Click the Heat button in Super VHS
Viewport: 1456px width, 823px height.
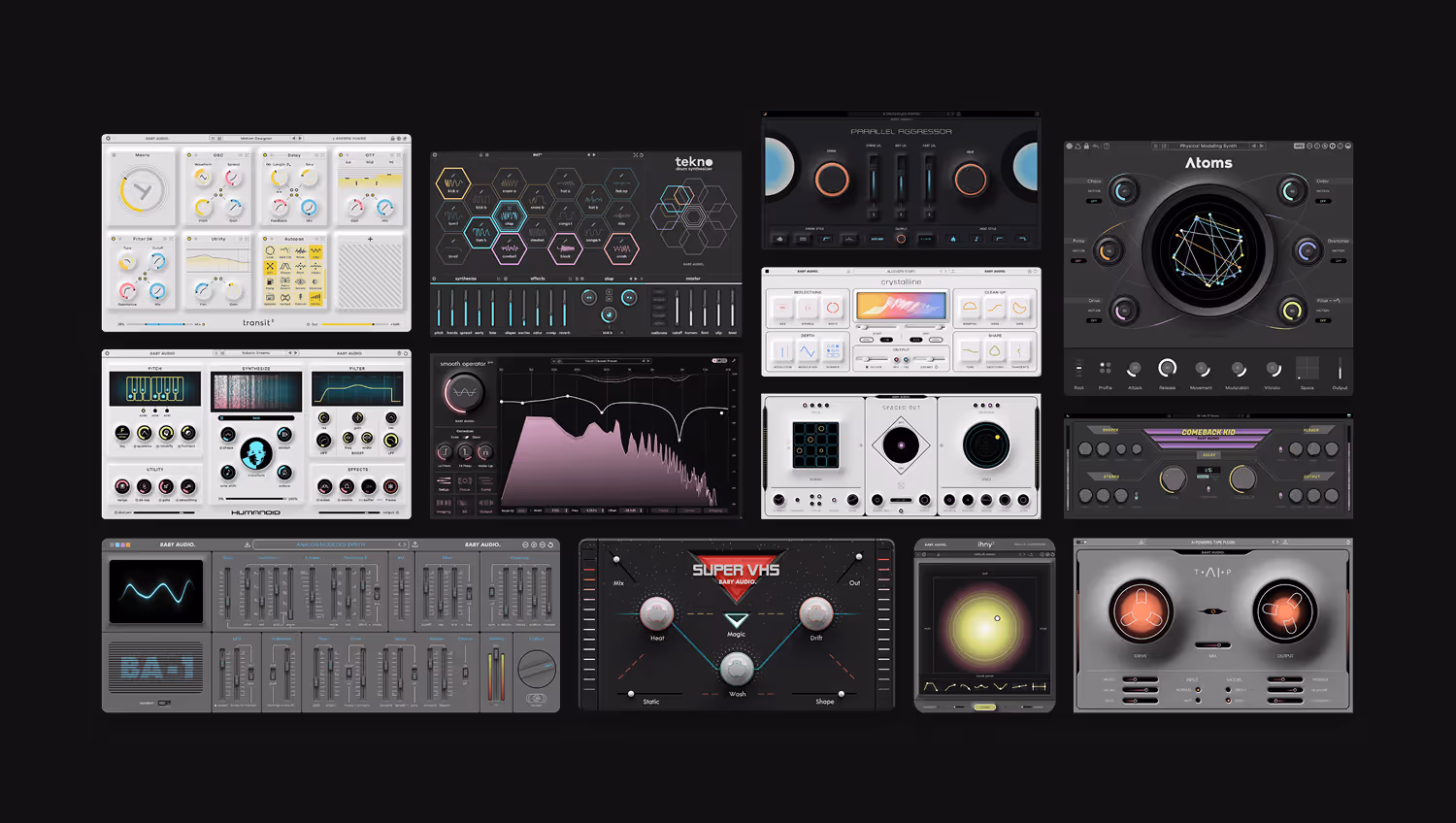656,614
